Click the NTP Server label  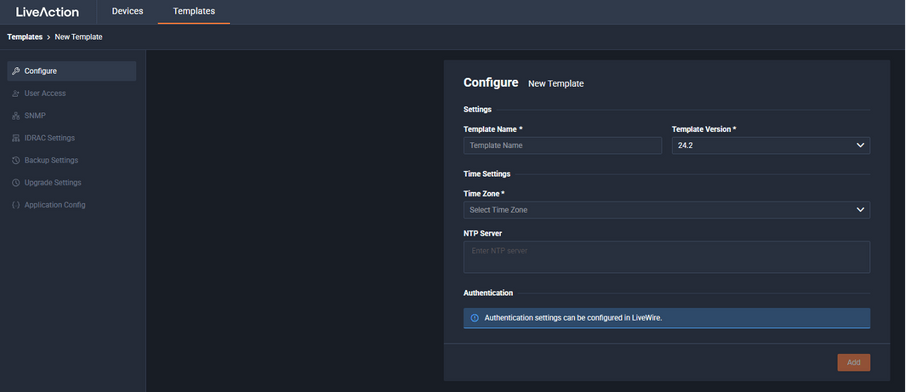tap(482, 234)
